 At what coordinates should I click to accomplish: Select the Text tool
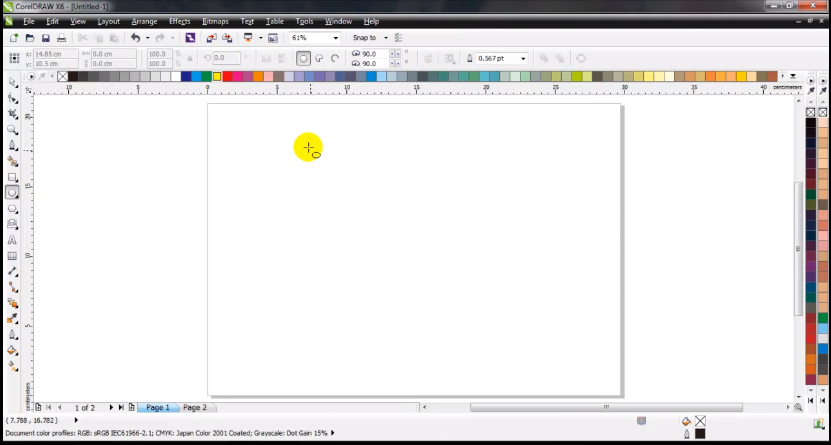click(x=13, y=240)
